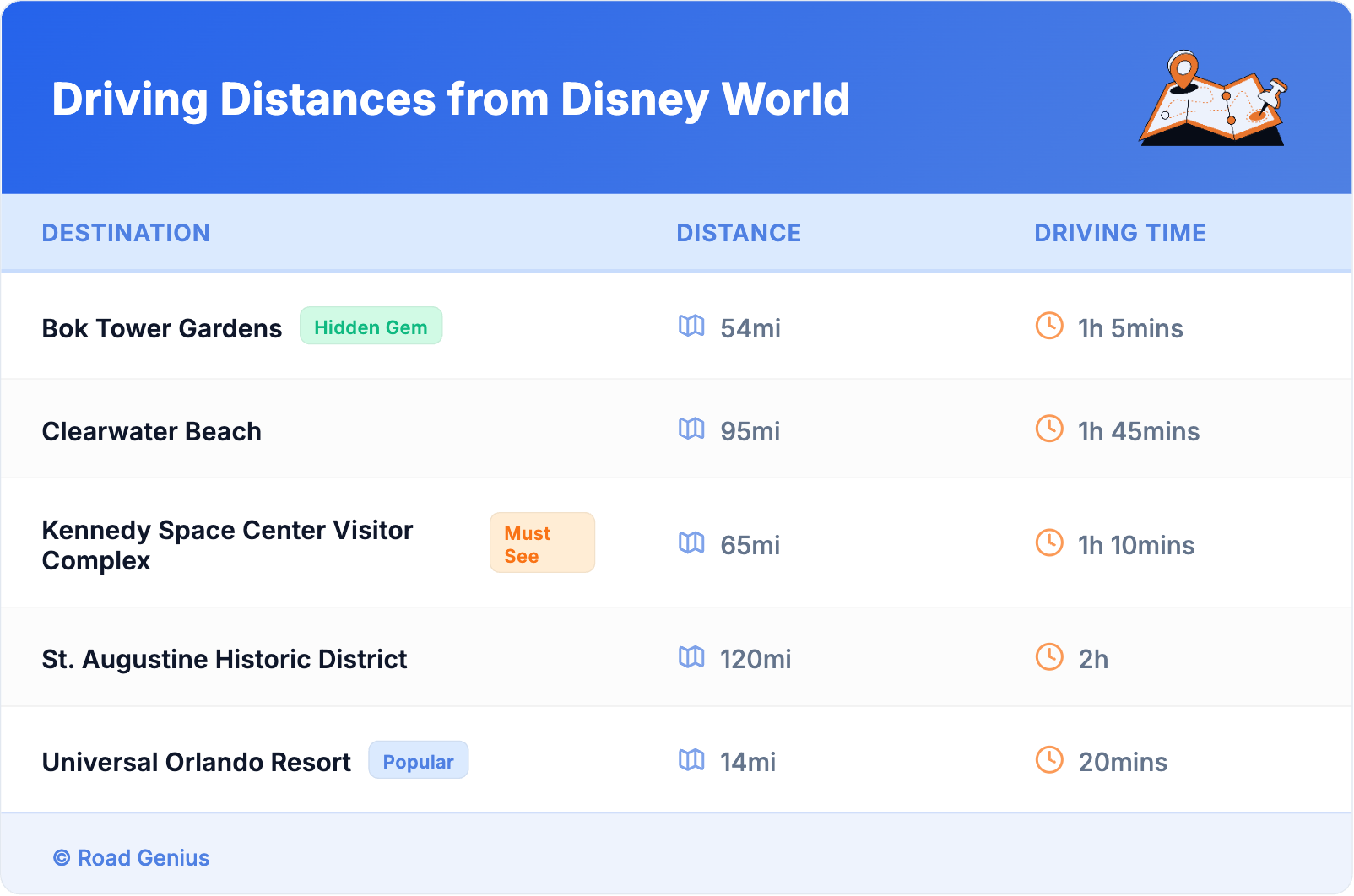Click the map icon beside 120mi
The width and height of the screenshot is (1354, 896).
(x=691, y=657)
